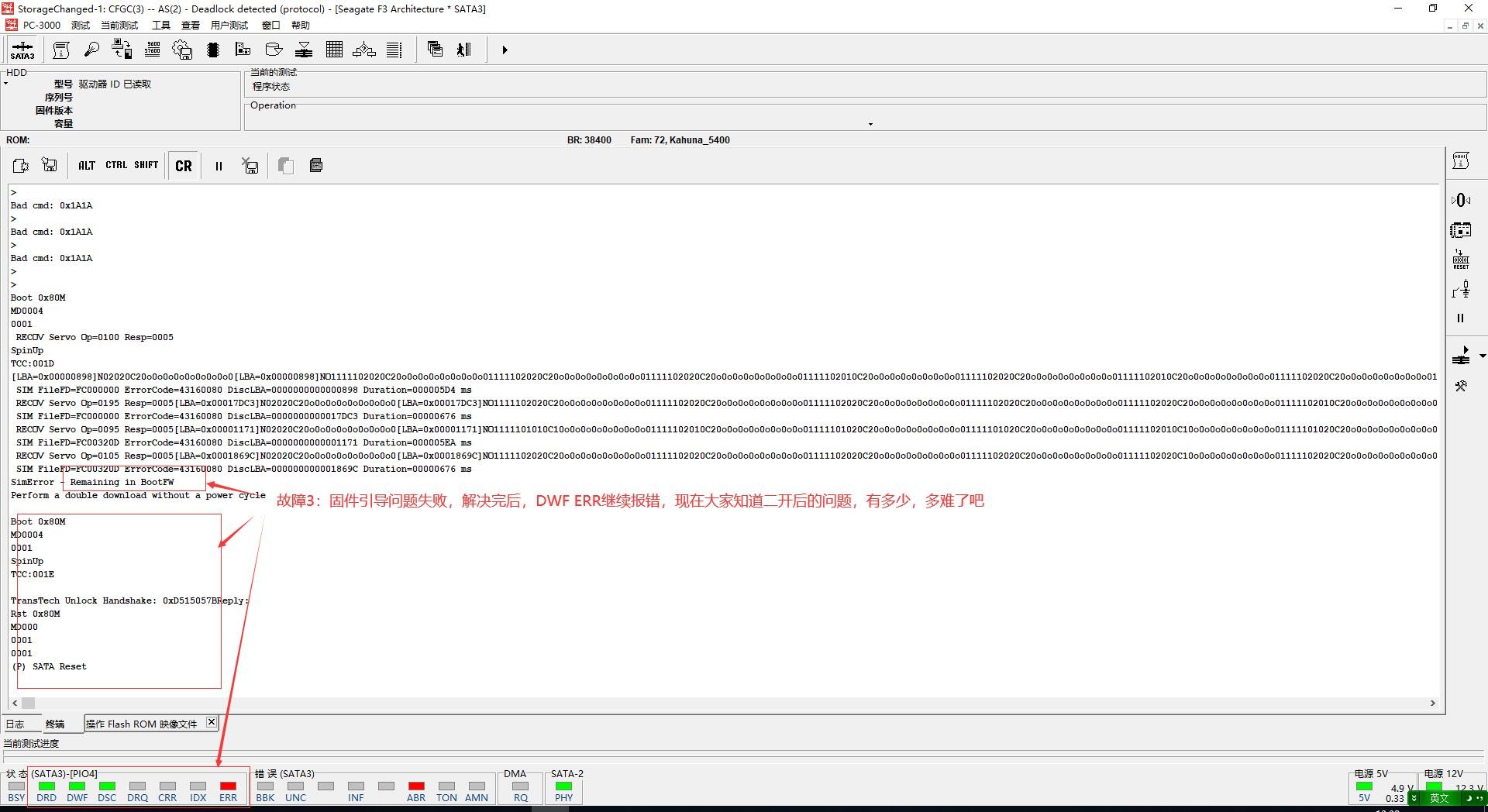Viewport: 1488px width, 812px height.
Task: Open the Operation dropdown arrow
Action: pos(870,124)
